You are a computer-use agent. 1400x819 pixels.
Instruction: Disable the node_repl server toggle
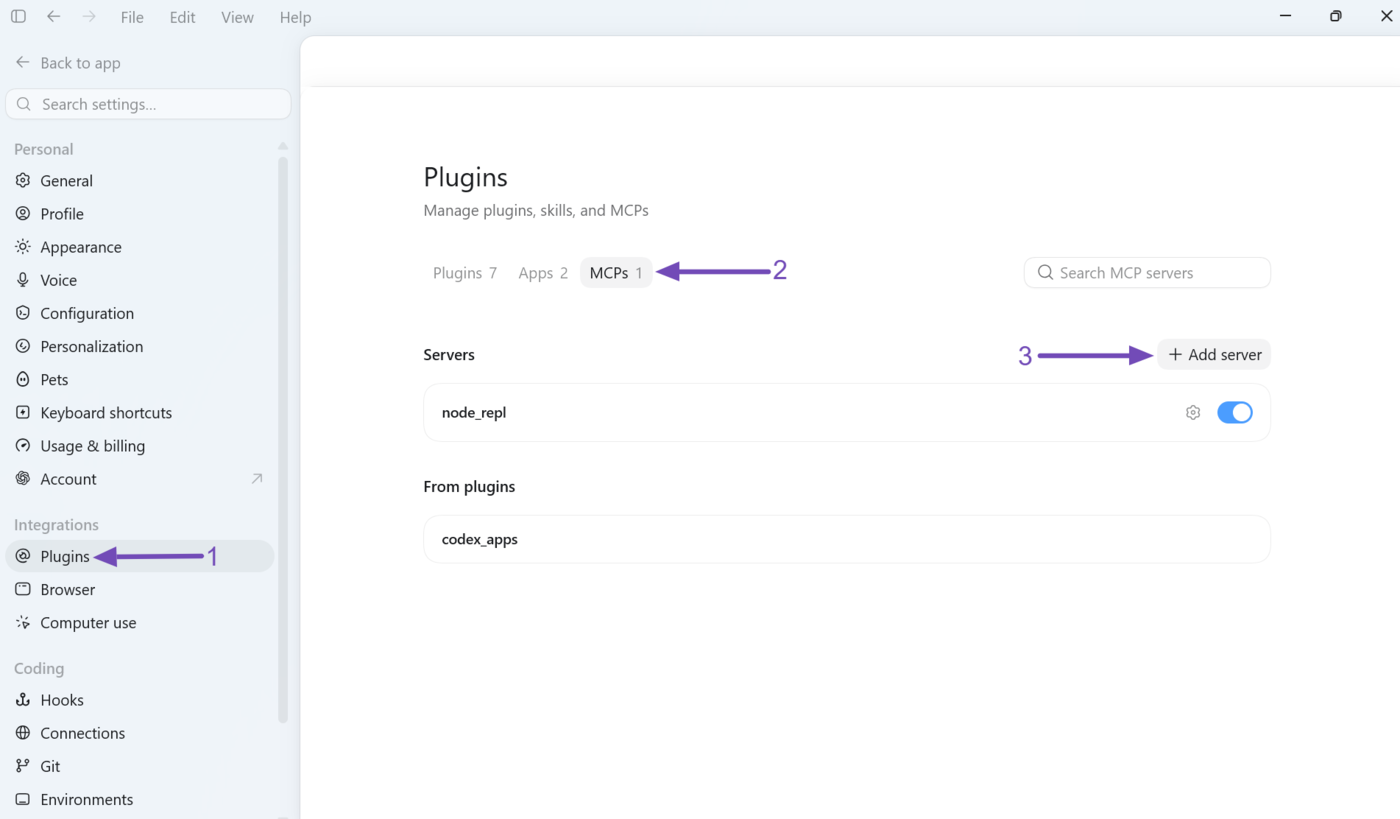(1235, 412)
